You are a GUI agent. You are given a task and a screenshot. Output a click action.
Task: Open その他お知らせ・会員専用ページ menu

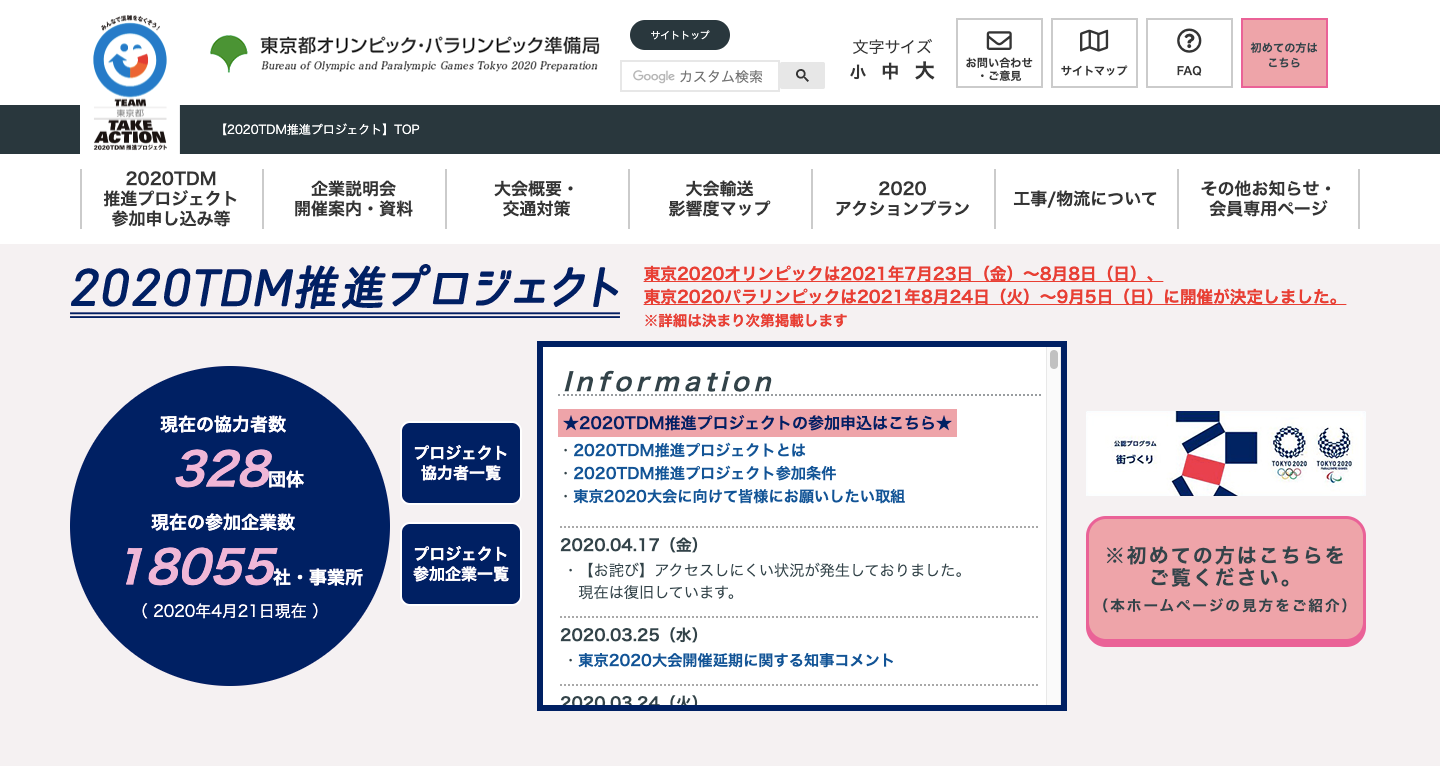point(1268,199)
